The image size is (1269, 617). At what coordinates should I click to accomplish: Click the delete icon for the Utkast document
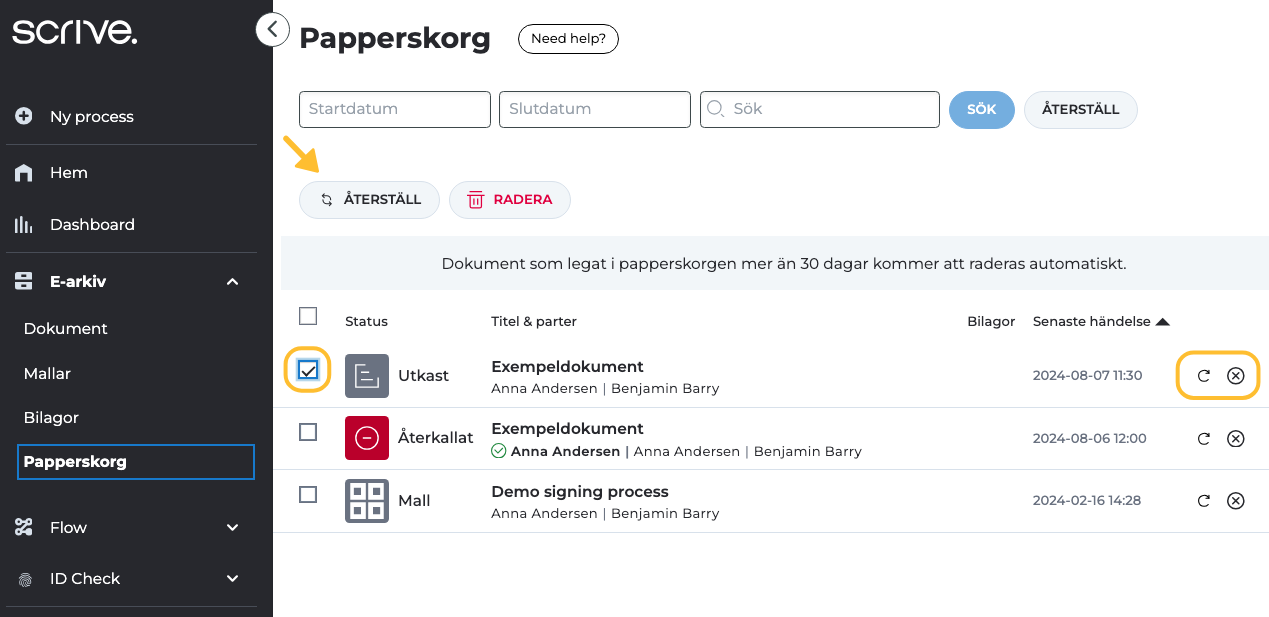[1236, 376]
